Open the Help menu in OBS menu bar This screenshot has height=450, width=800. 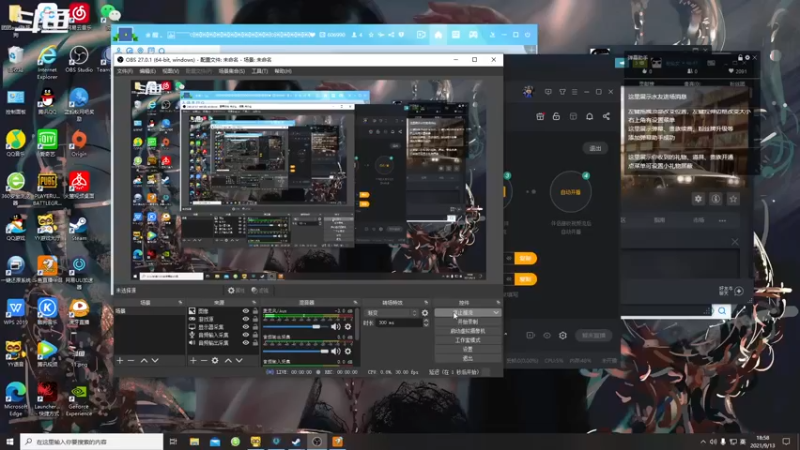[283, 71]
